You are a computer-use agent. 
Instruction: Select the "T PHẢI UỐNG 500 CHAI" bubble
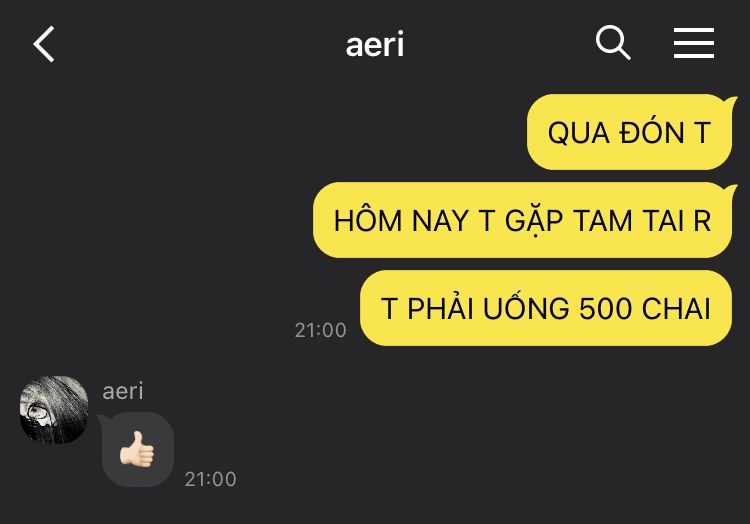tap(546, 308)
